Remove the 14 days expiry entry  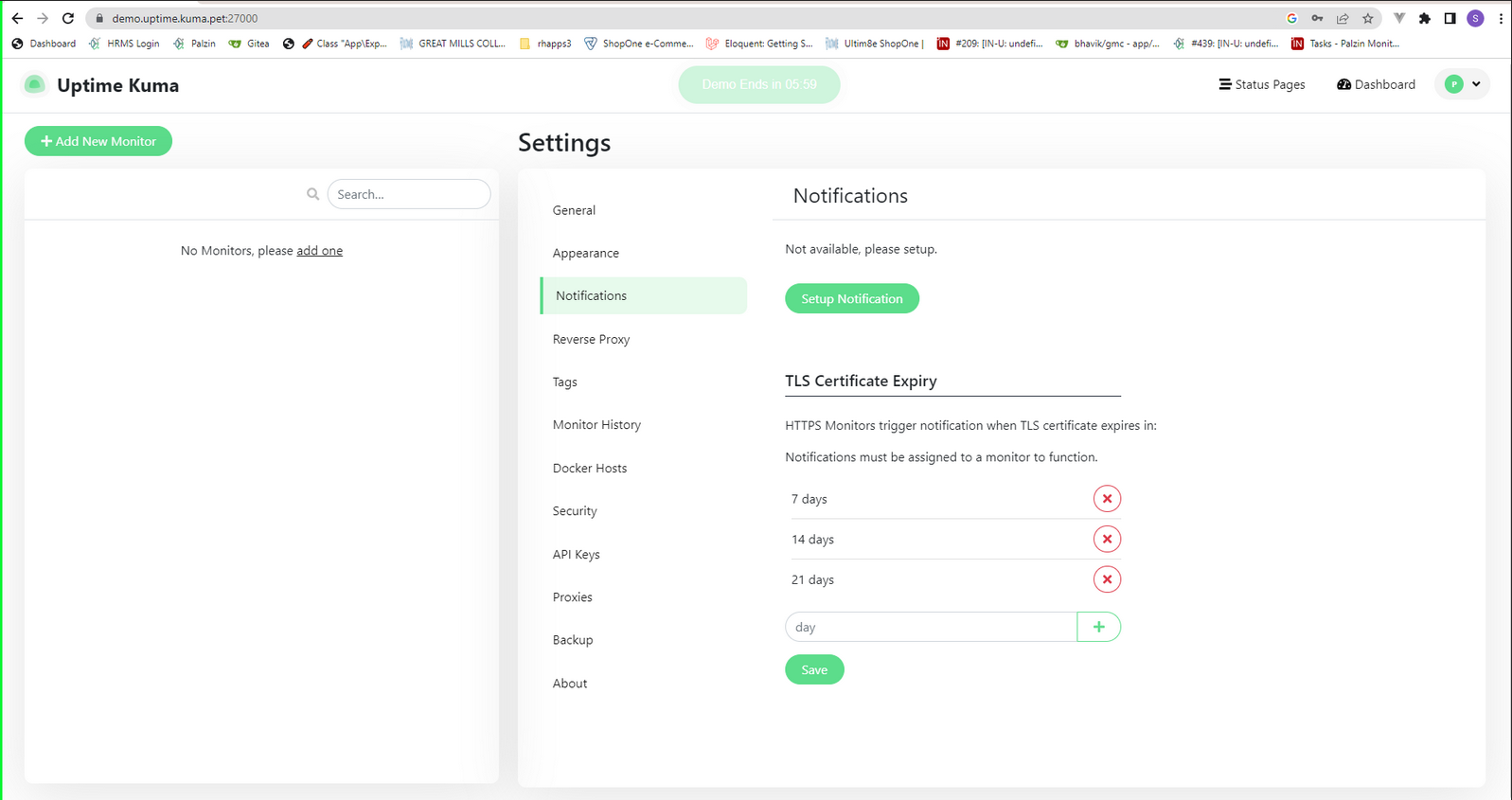coord(1107,540)
